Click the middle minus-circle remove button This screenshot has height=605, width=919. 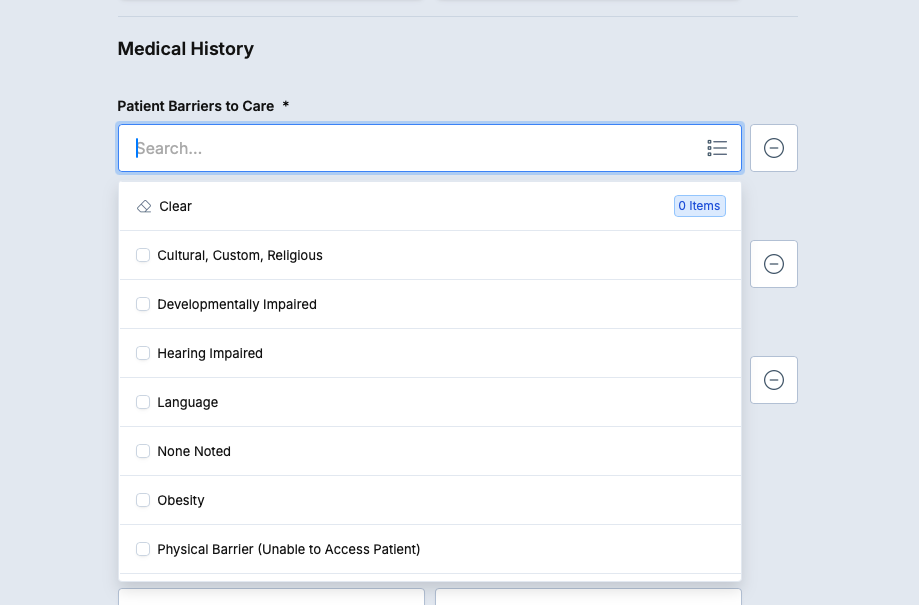pyautogui.click(x=773, y=264)
